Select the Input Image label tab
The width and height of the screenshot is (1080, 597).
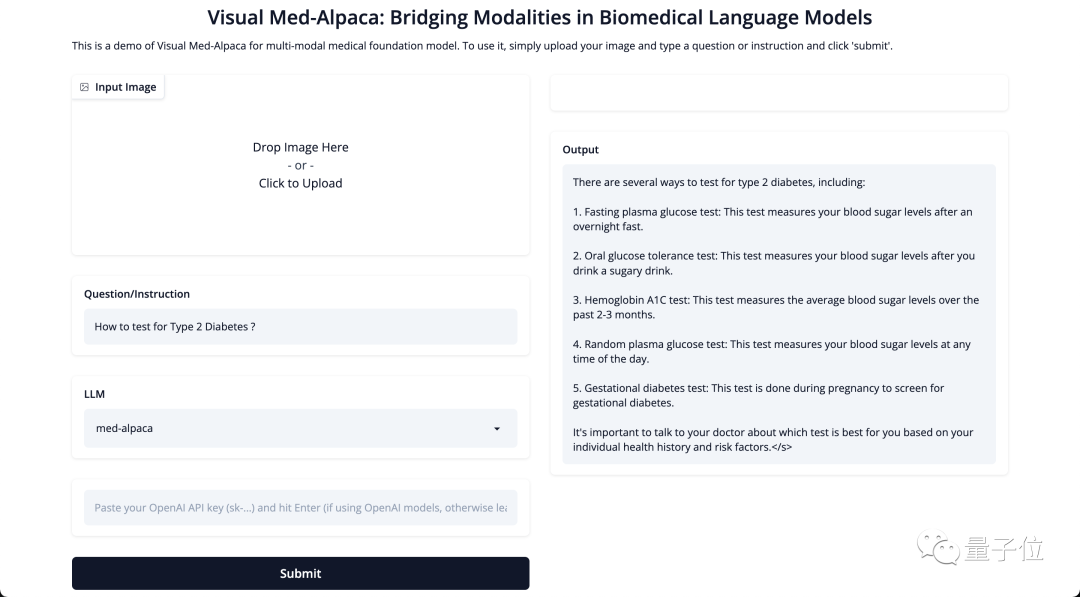118,87
